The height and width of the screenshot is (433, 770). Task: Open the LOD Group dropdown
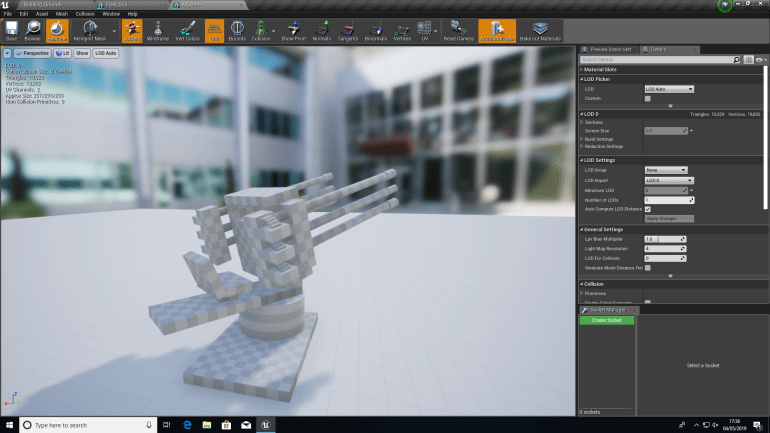tap(667, 170)
